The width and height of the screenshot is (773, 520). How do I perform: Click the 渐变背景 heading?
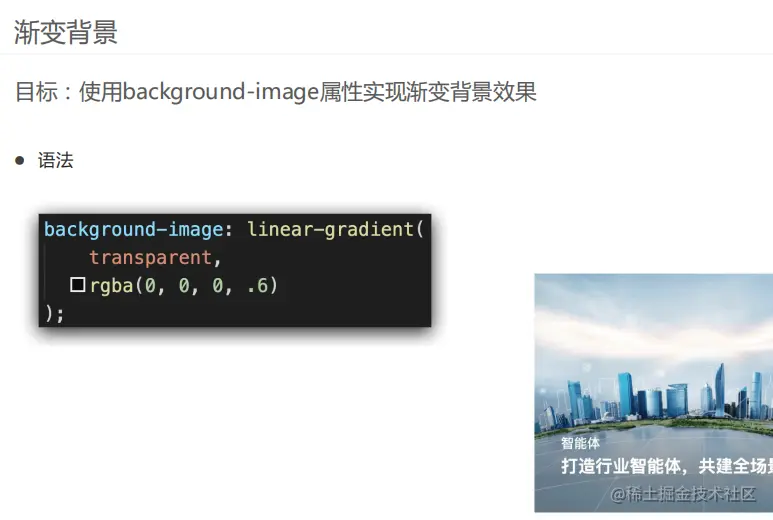click(66, 33)
